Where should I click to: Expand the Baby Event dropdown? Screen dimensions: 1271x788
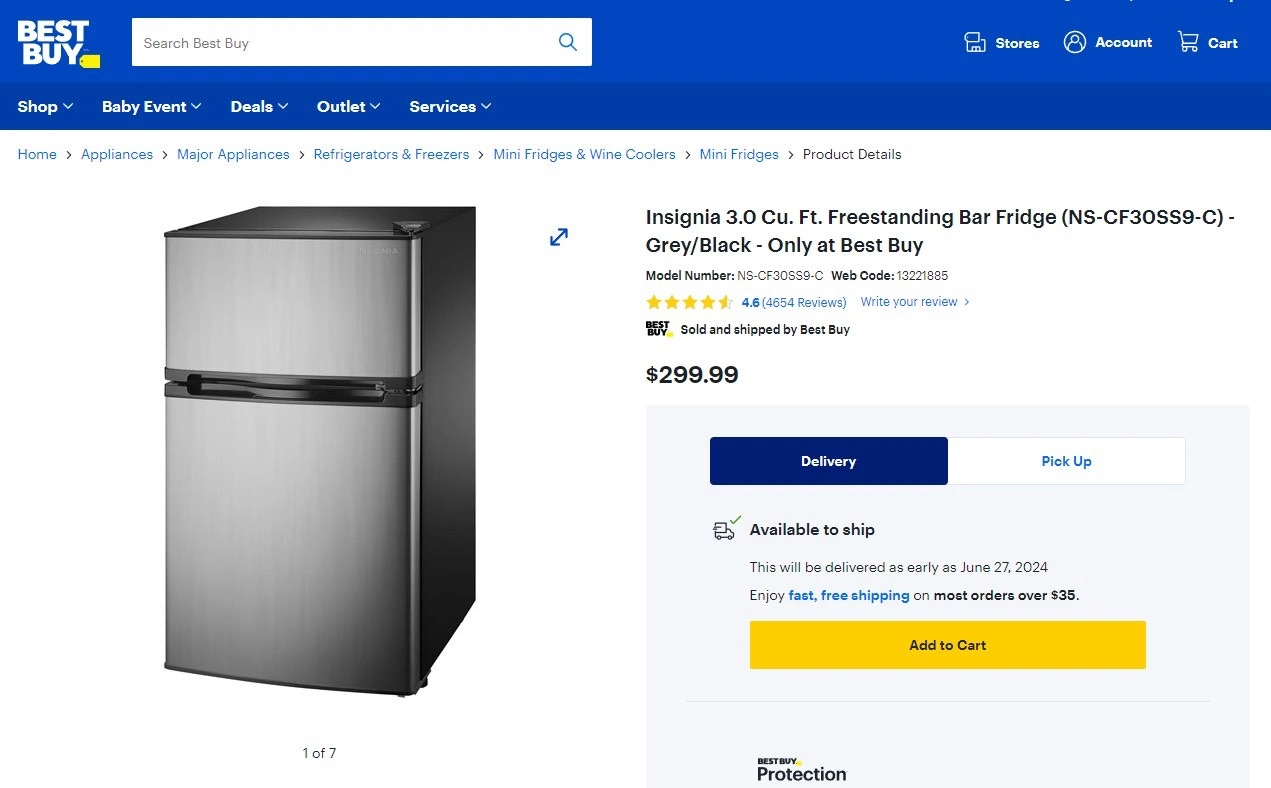point(151,106)
